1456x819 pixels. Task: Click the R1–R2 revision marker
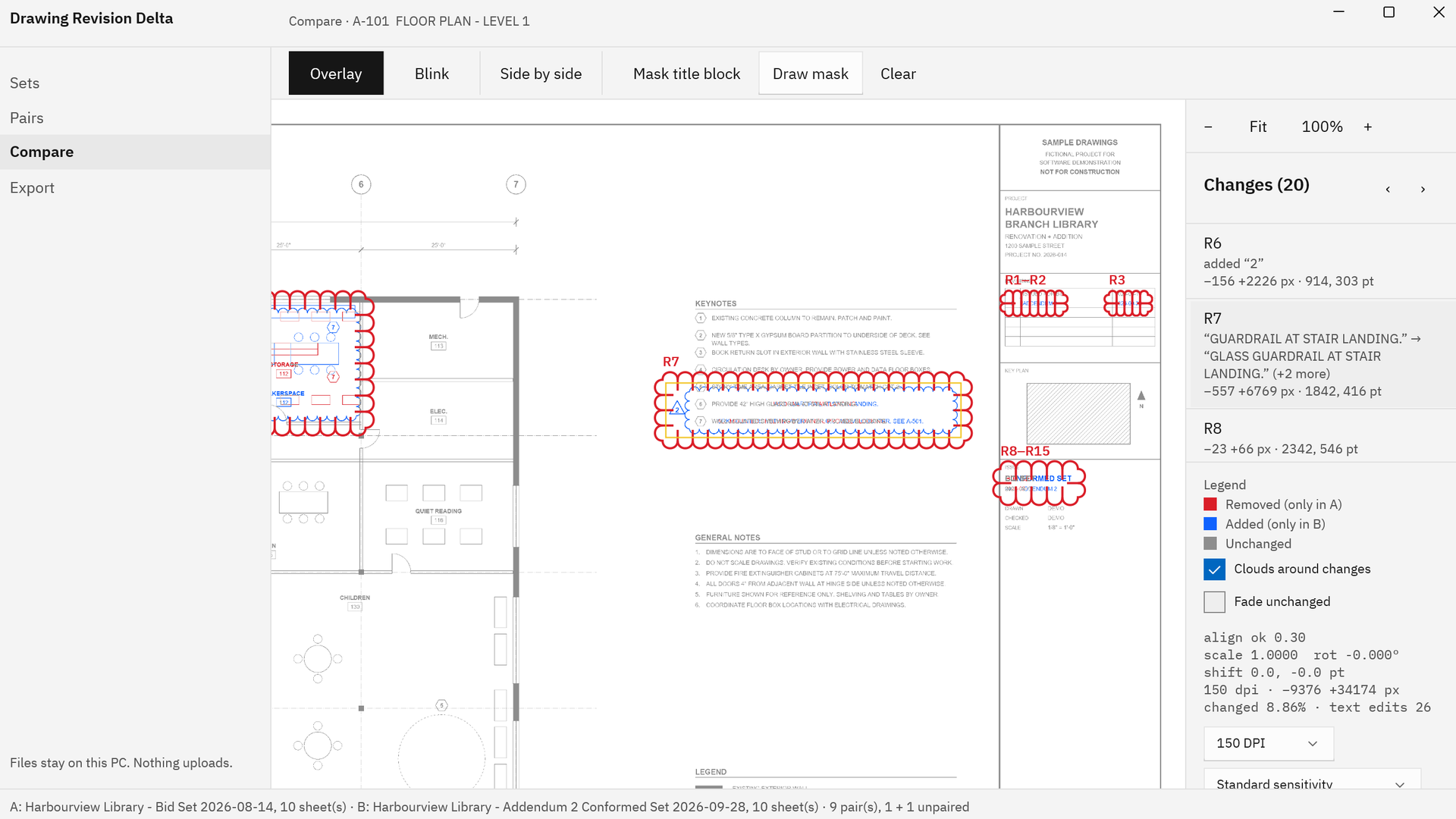click(x=1025, y=281)
